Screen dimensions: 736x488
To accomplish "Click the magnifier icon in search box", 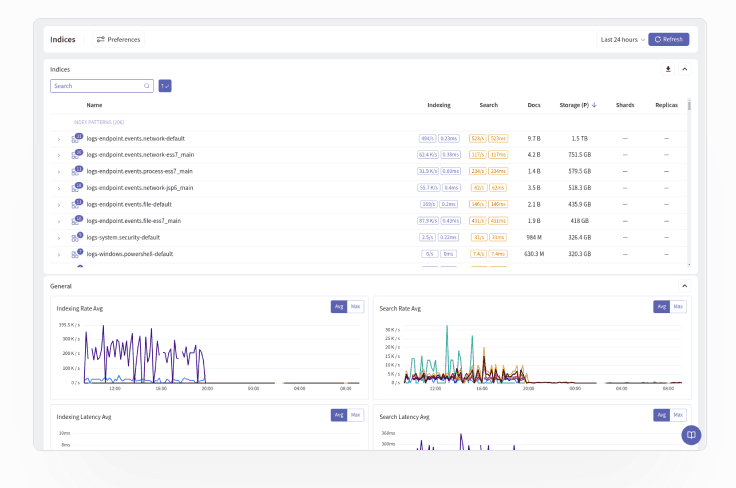I will pos(147,86).
